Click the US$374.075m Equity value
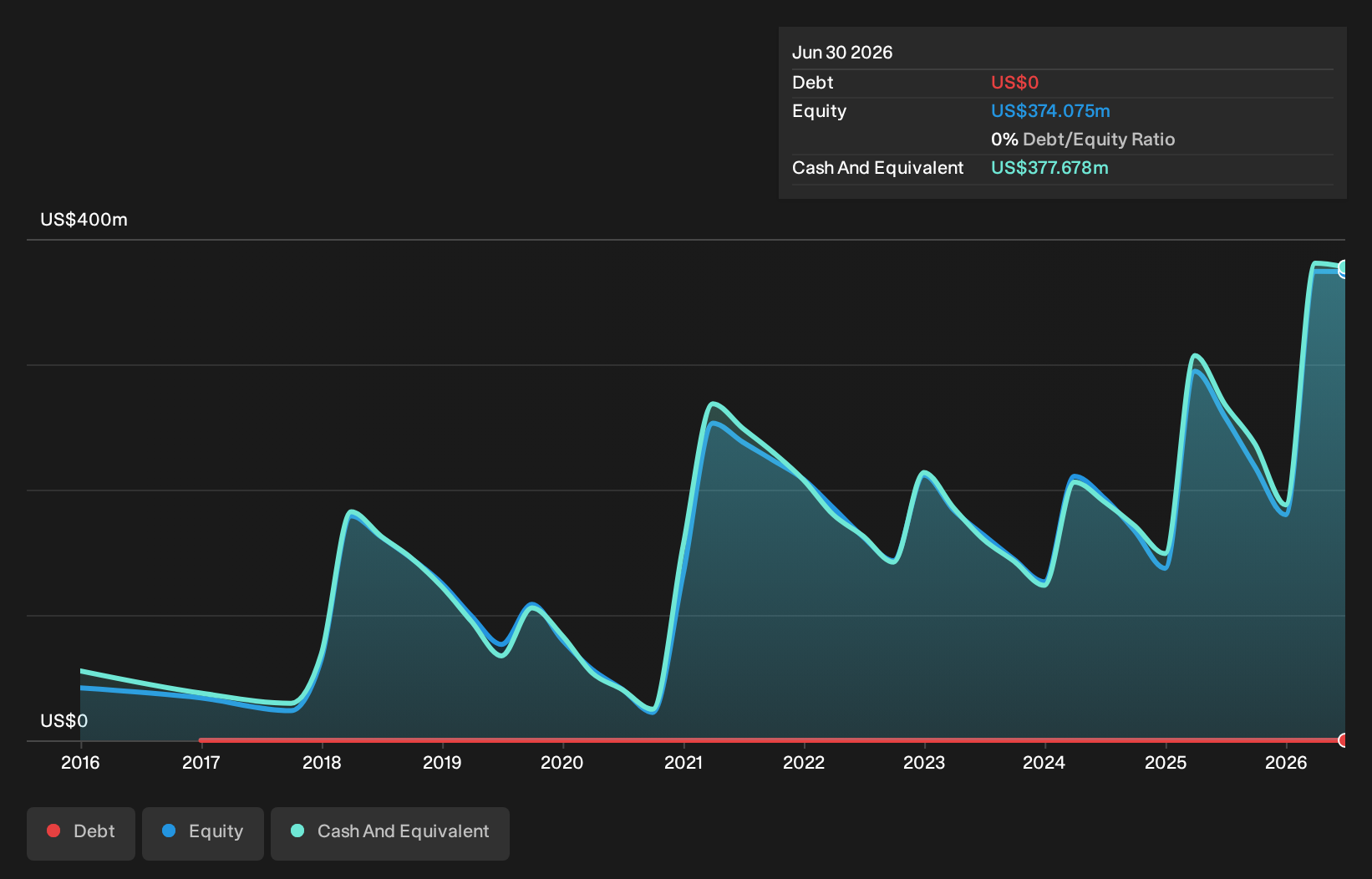Image resolution: width=1372 pixels, height=879 pixels. [x=1050, y=111]
